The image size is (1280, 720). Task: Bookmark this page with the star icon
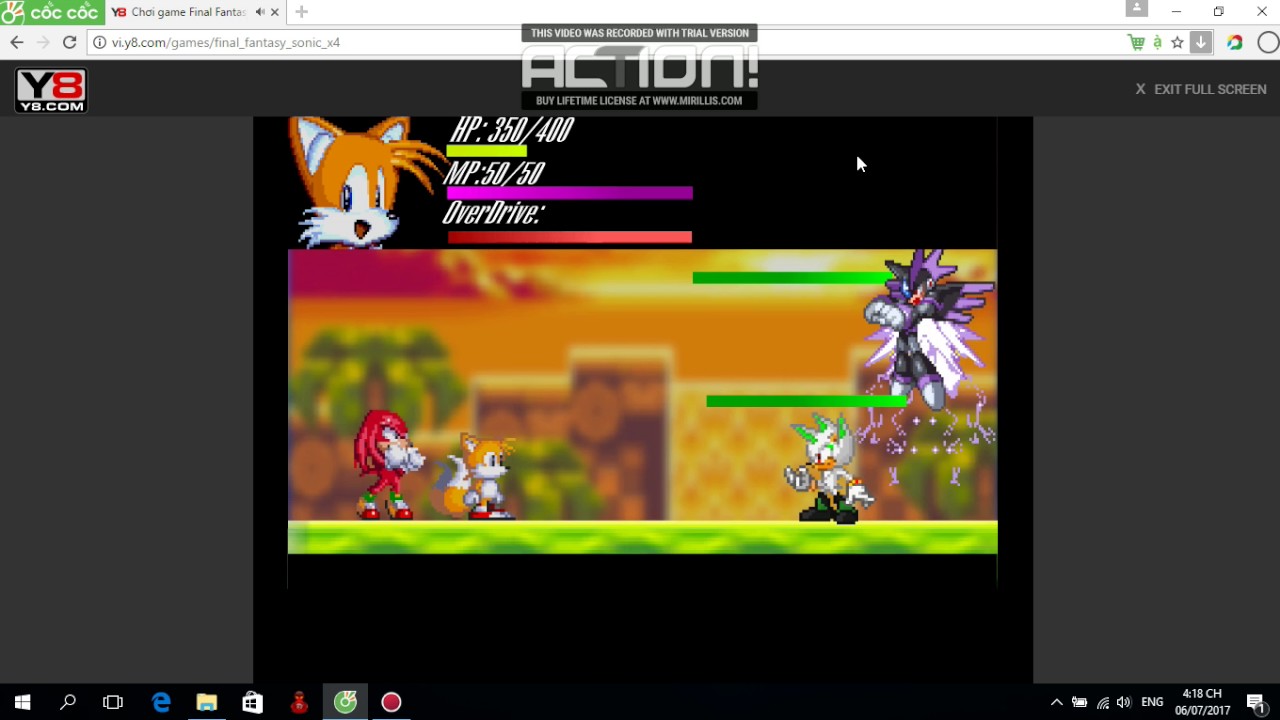[1177, 42]
